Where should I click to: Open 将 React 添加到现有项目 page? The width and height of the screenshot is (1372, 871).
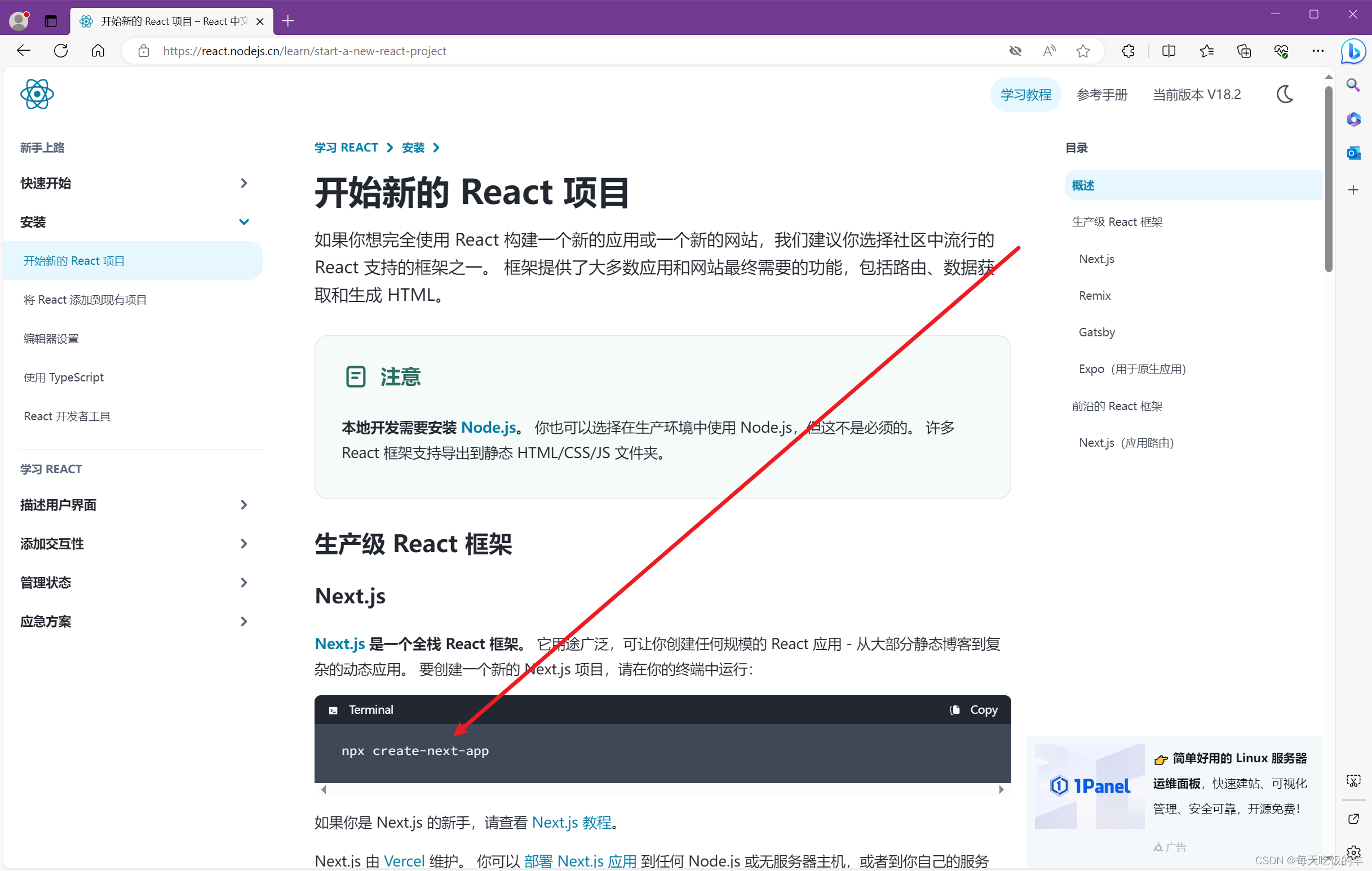[x=85, y=300]
